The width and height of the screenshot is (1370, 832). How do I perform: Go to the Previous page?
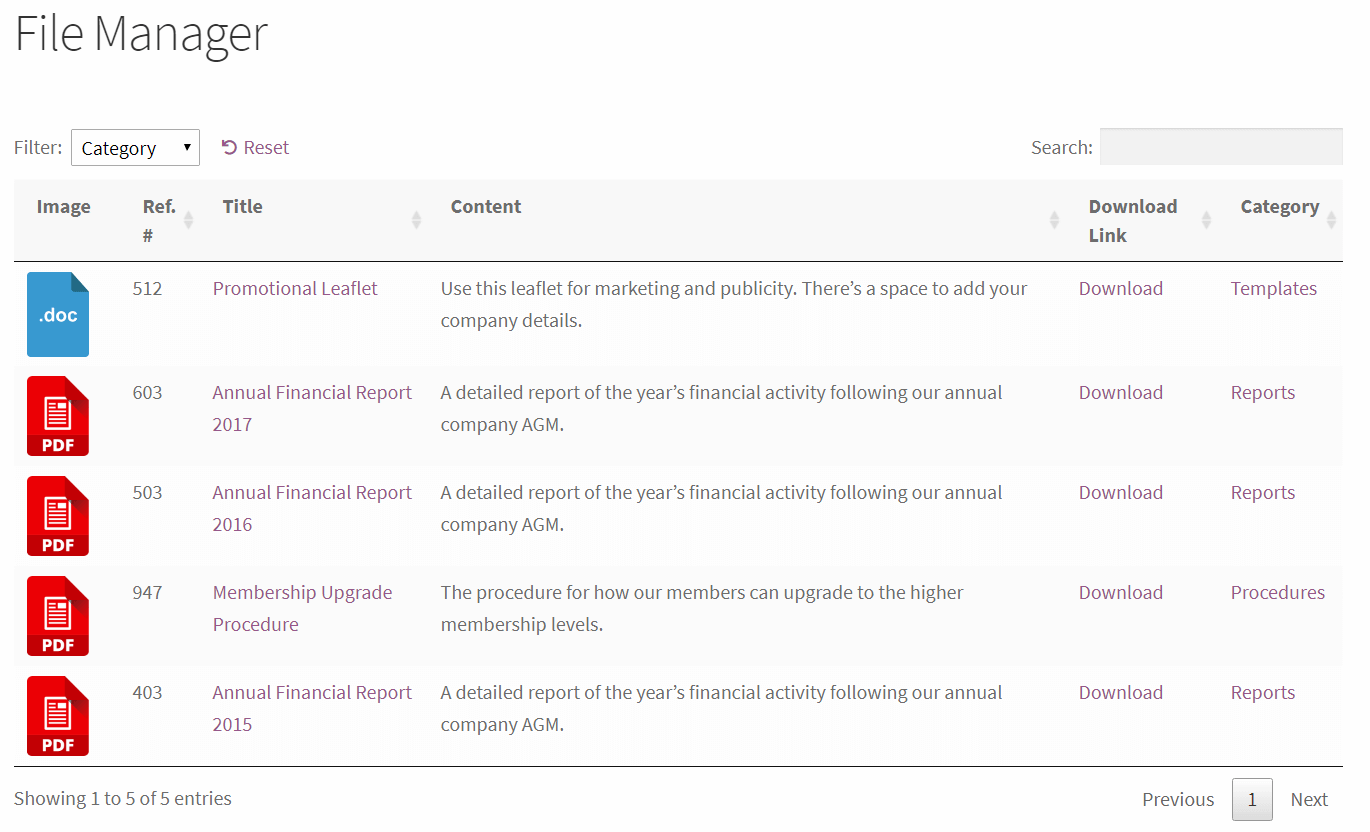click(x=1178, y=800)
